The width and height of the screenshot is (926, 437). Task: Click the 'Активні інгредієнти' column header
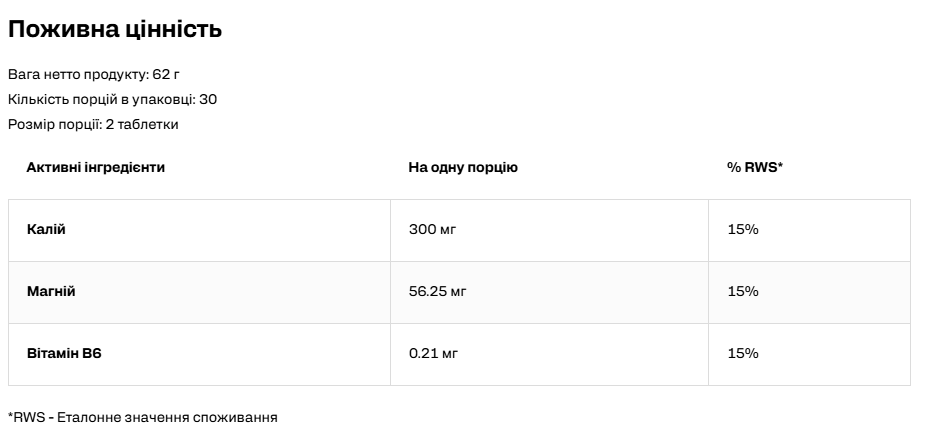coord(96,167)
